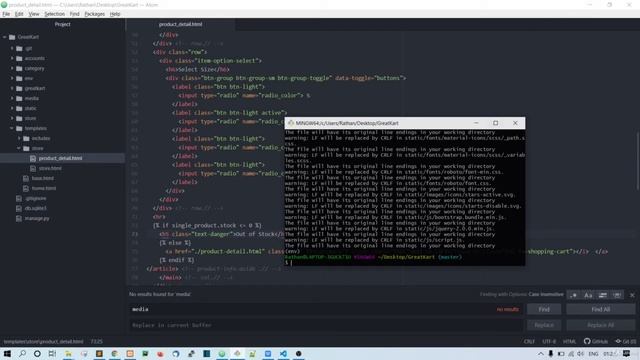Click the battery tray icon
Viewport: 640px width, 360px height.
[561, 353]
